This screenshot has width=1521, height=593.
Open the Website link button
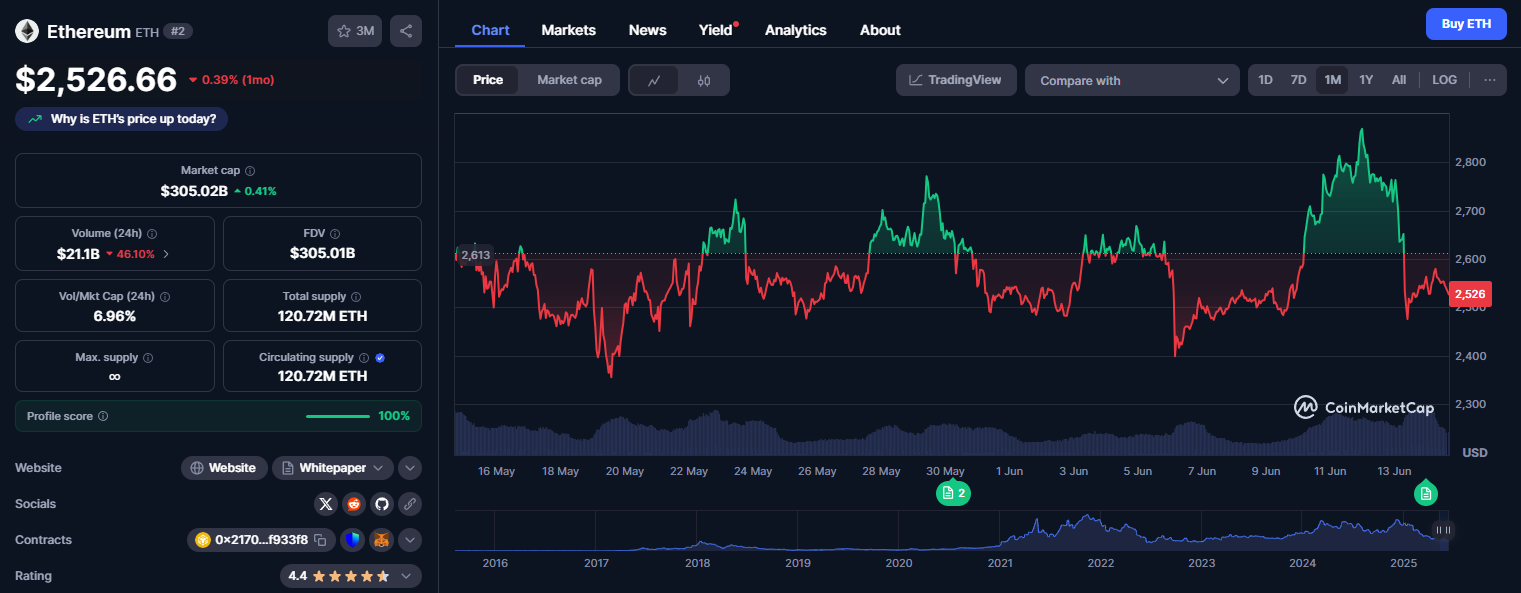click(224, 468)
